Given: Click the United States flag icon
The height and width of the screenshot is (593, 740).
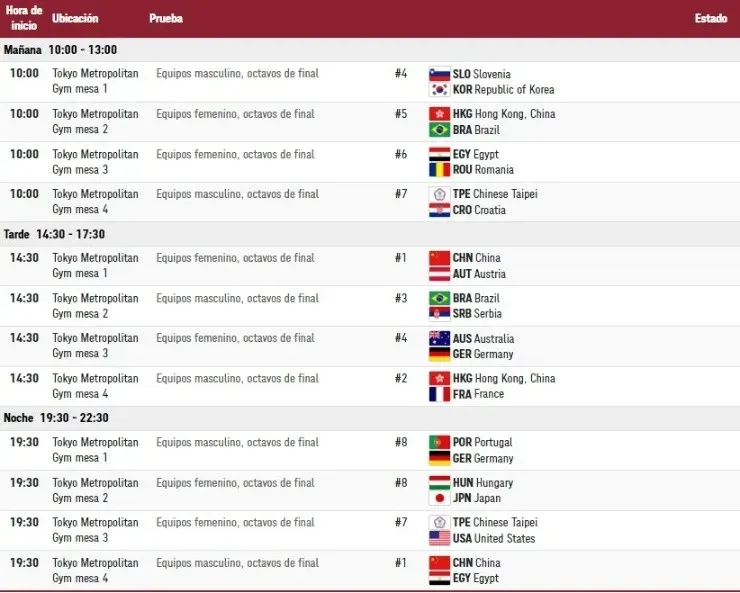Looking at the screenshot, I should tap(439, 538).
